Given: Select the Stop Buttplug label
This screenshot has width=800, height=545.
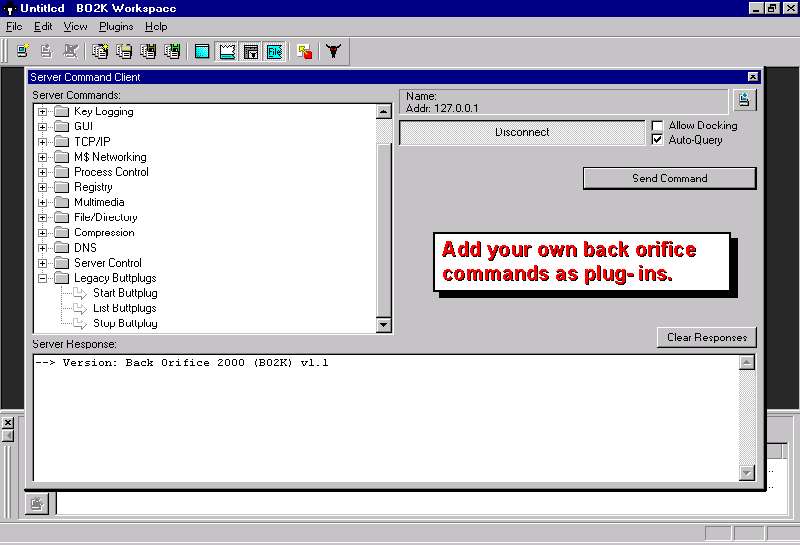Looking at the screenshot, I should 125,324.
